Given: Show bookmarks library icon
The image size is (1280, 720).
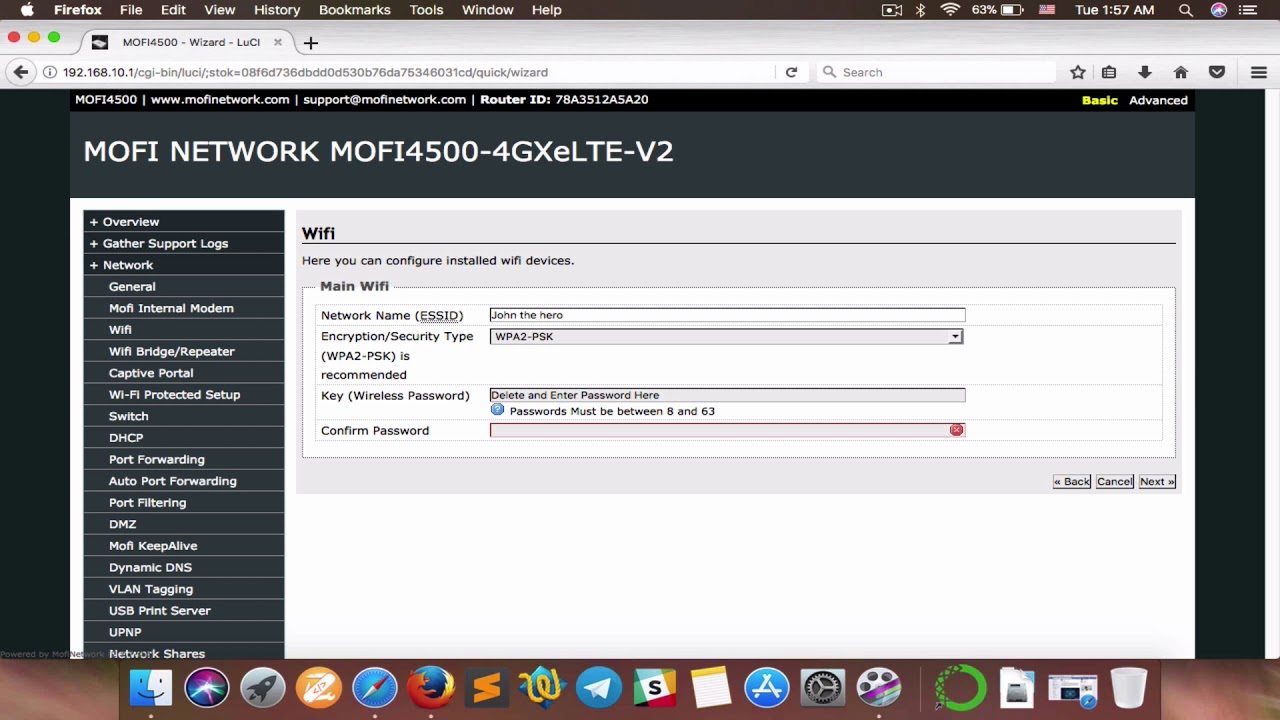Looking at the screenshot, I should coord(1109,72).
